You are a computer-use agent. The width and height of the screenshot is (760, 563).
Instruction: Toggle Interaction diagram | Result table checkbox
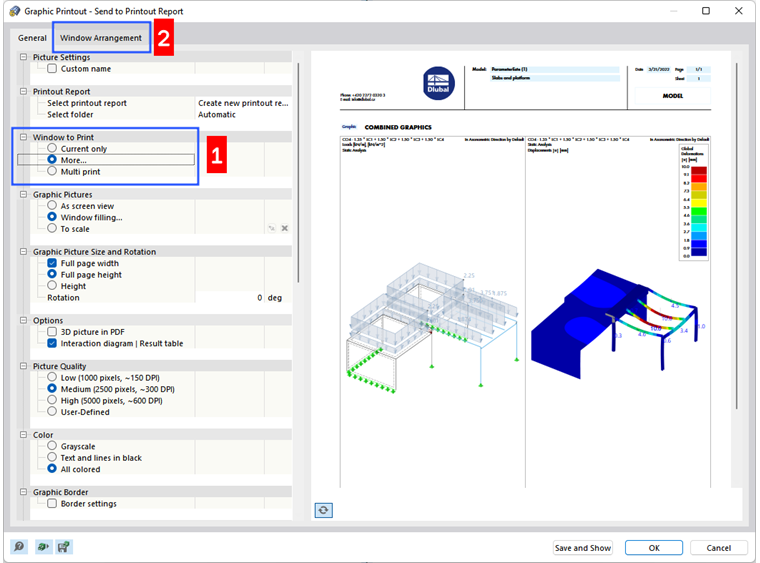tap(52, 343)
